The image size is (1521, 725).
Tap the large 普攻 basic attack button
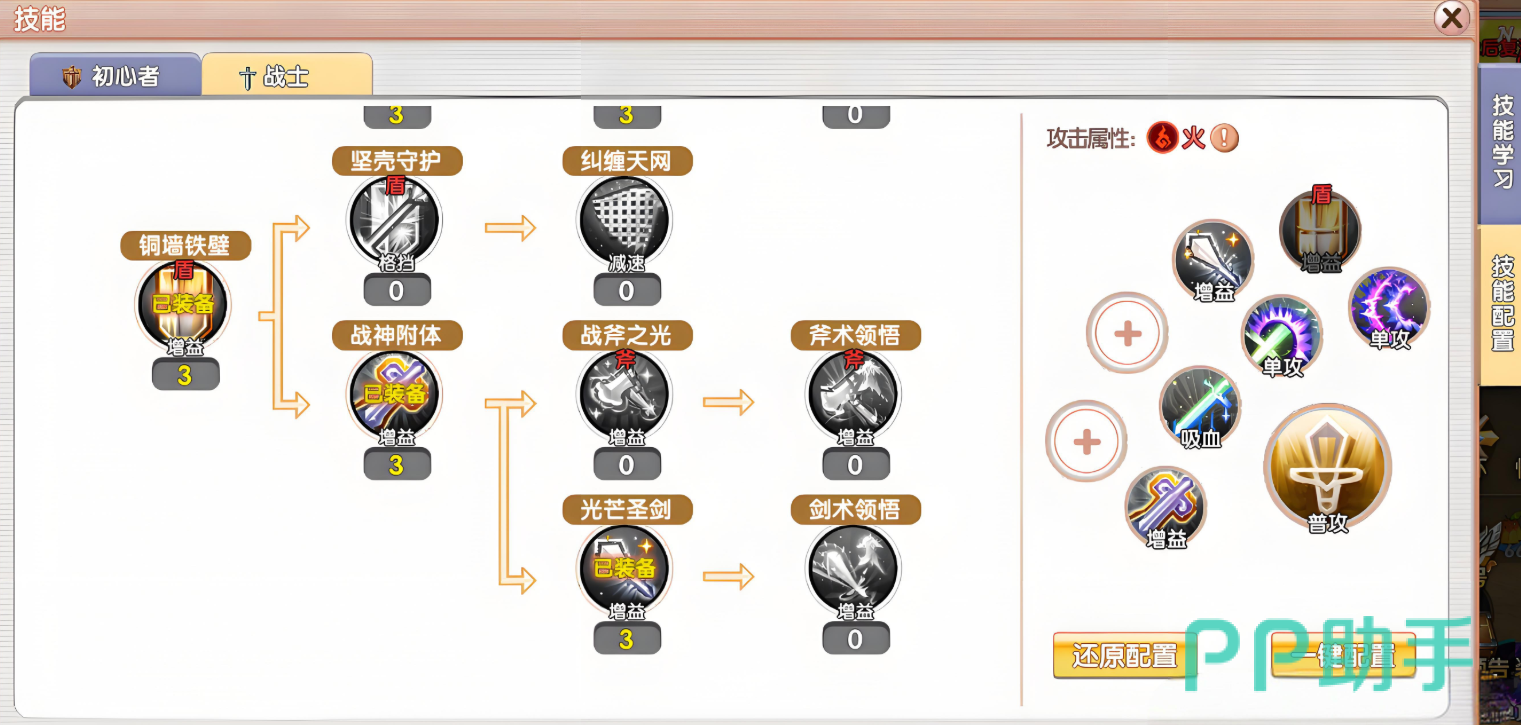click(x=1327, y=468)
